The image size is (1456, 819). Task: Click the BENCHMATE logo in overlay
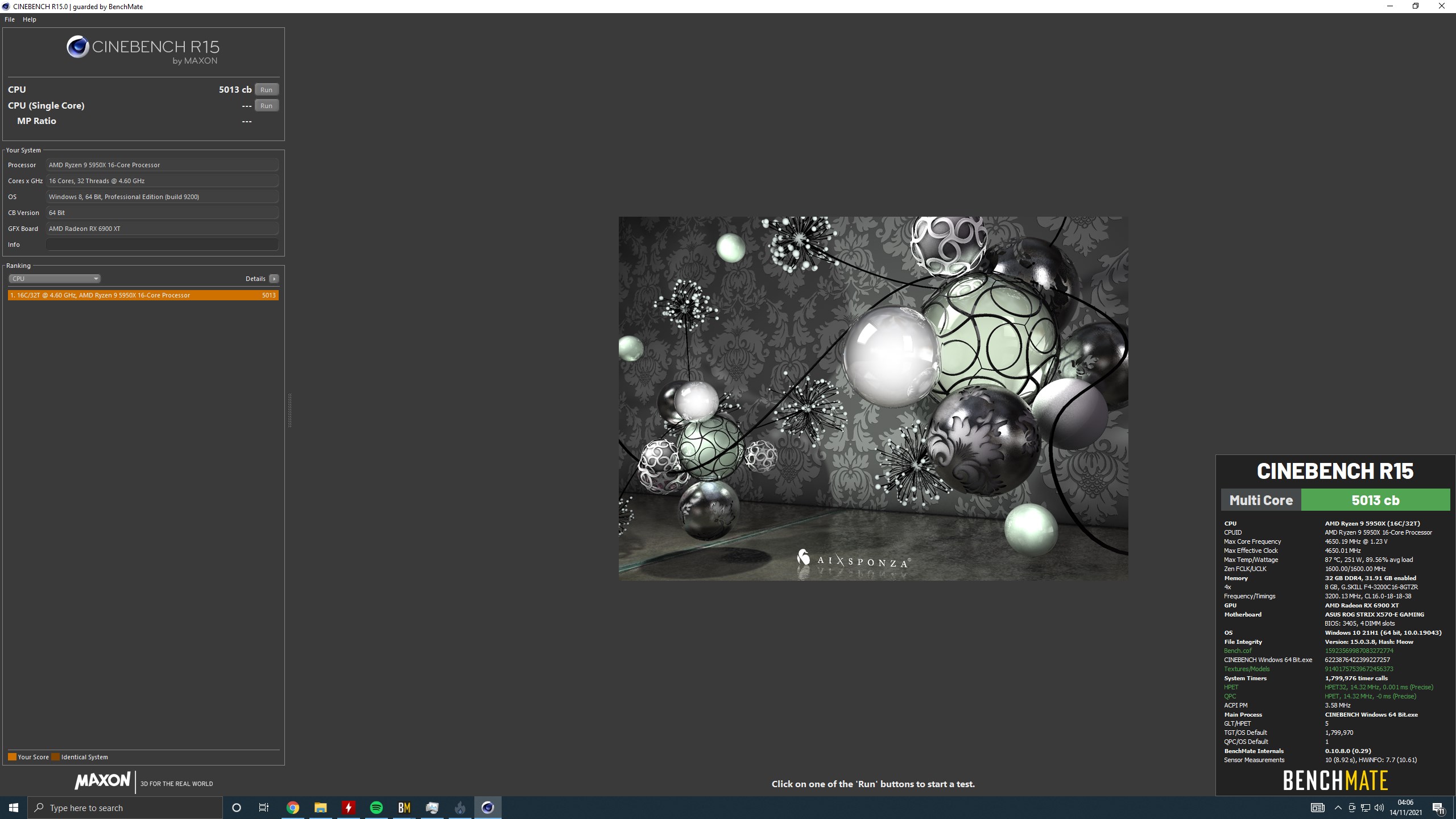click(1335, 780)
